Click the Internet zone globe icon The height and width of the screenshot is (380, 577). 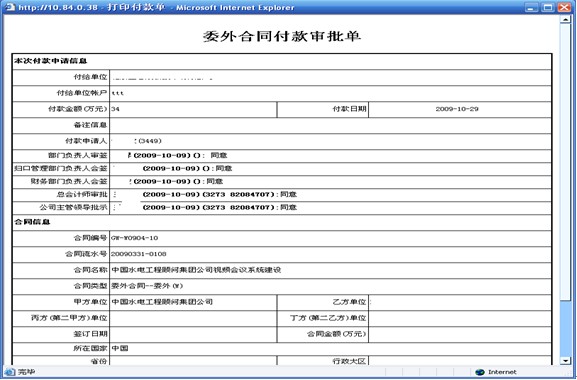tap(480, 372)
